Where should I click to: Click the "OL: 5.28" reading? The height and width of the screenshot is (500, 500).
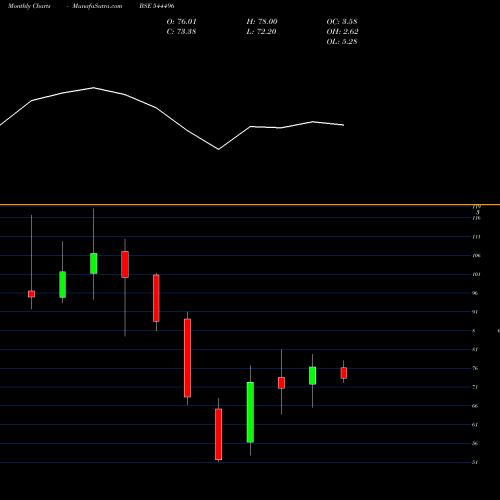coord(342,42)
